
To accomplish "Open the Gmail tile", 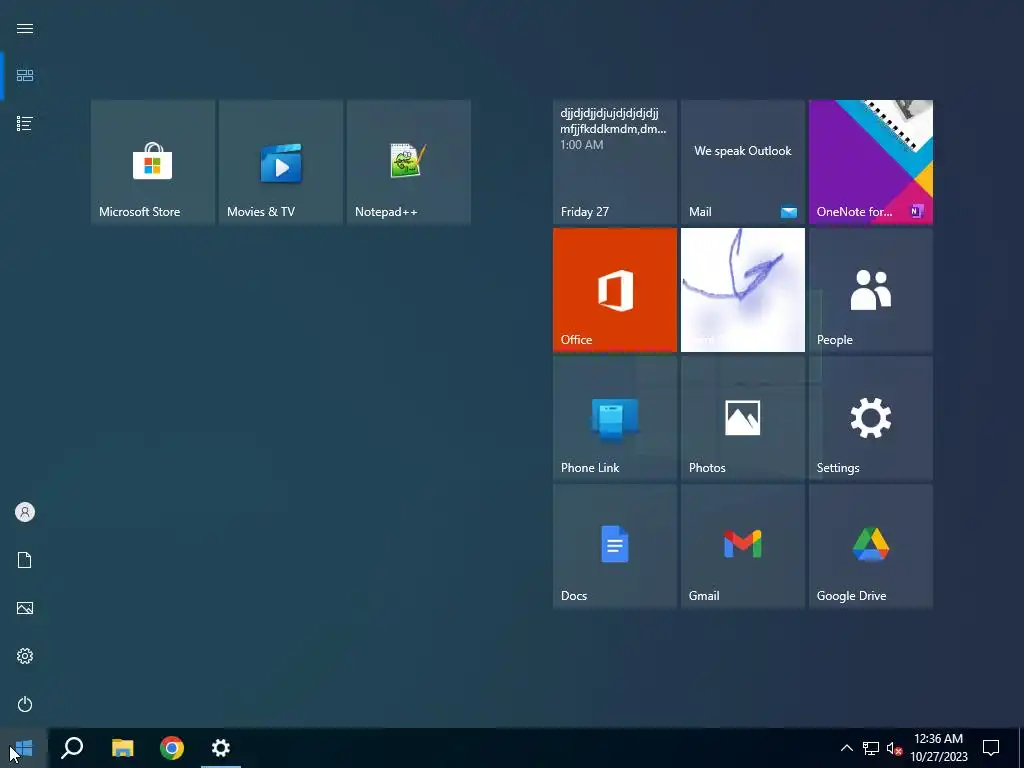I will click(x=743, y=546).
